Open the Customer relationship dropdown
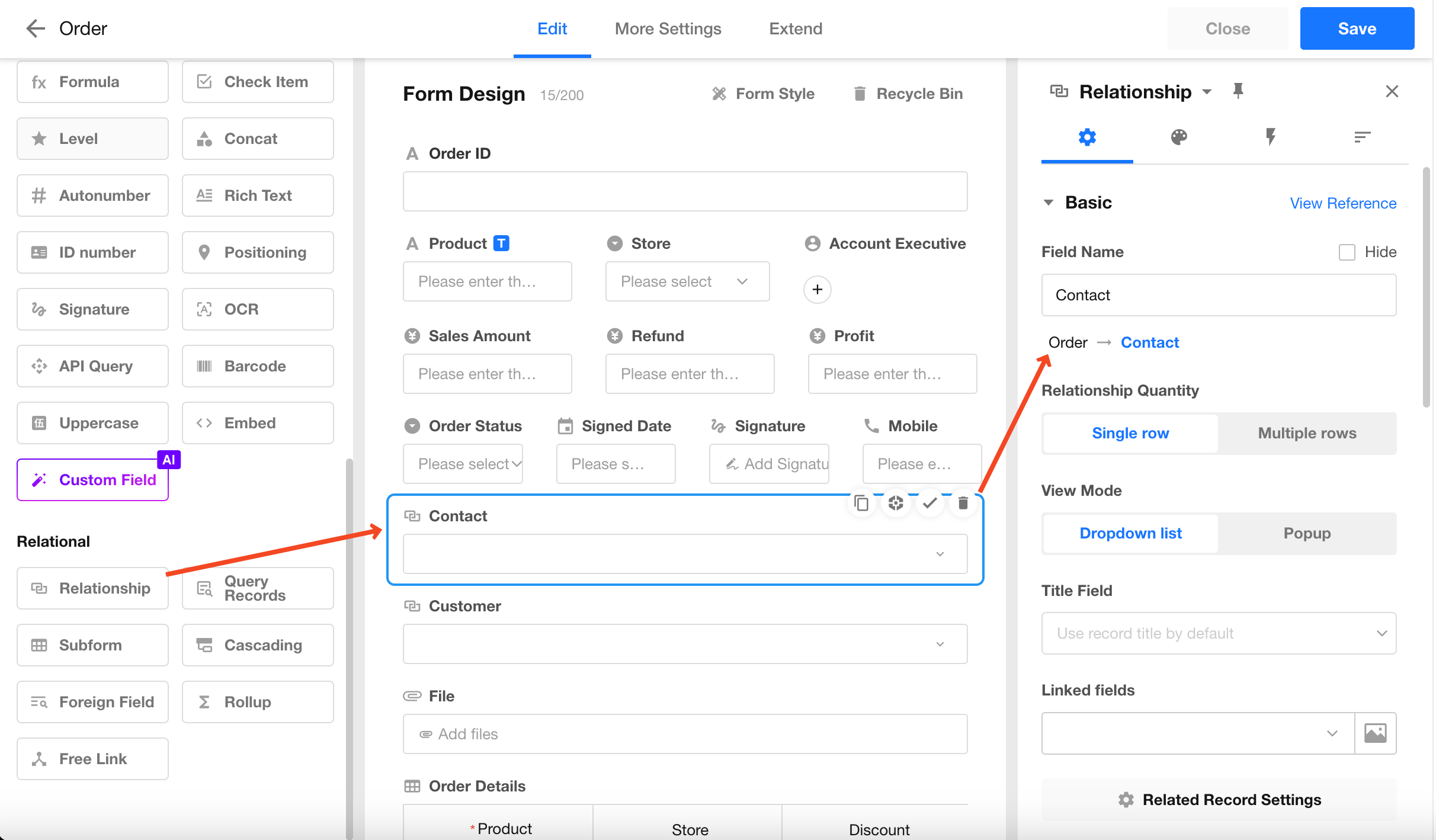 tap(685, 644)
